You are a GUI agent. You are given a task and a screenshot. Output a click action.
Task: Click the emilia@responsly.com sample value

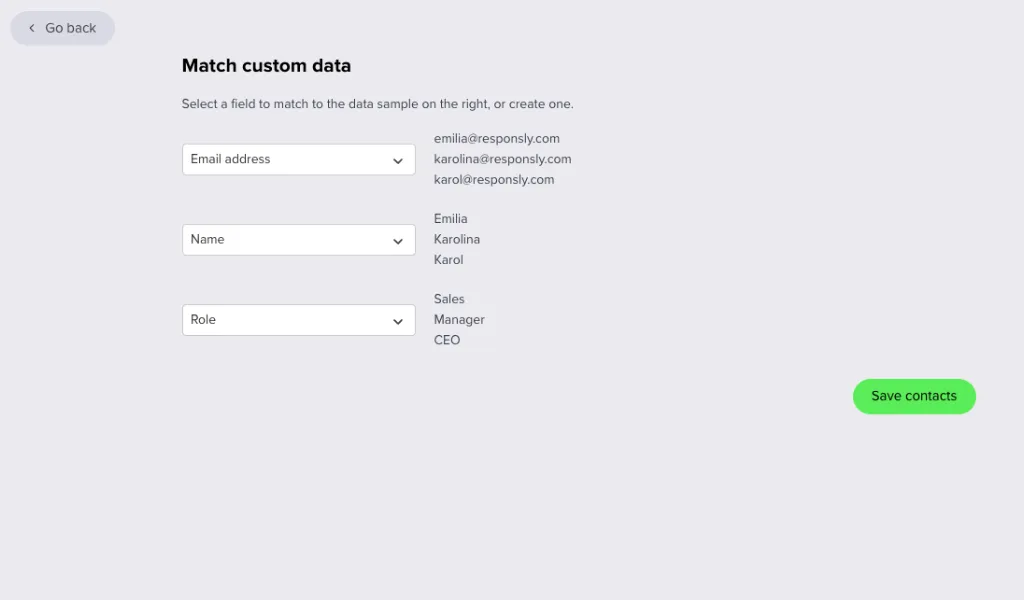coord(496,138)
